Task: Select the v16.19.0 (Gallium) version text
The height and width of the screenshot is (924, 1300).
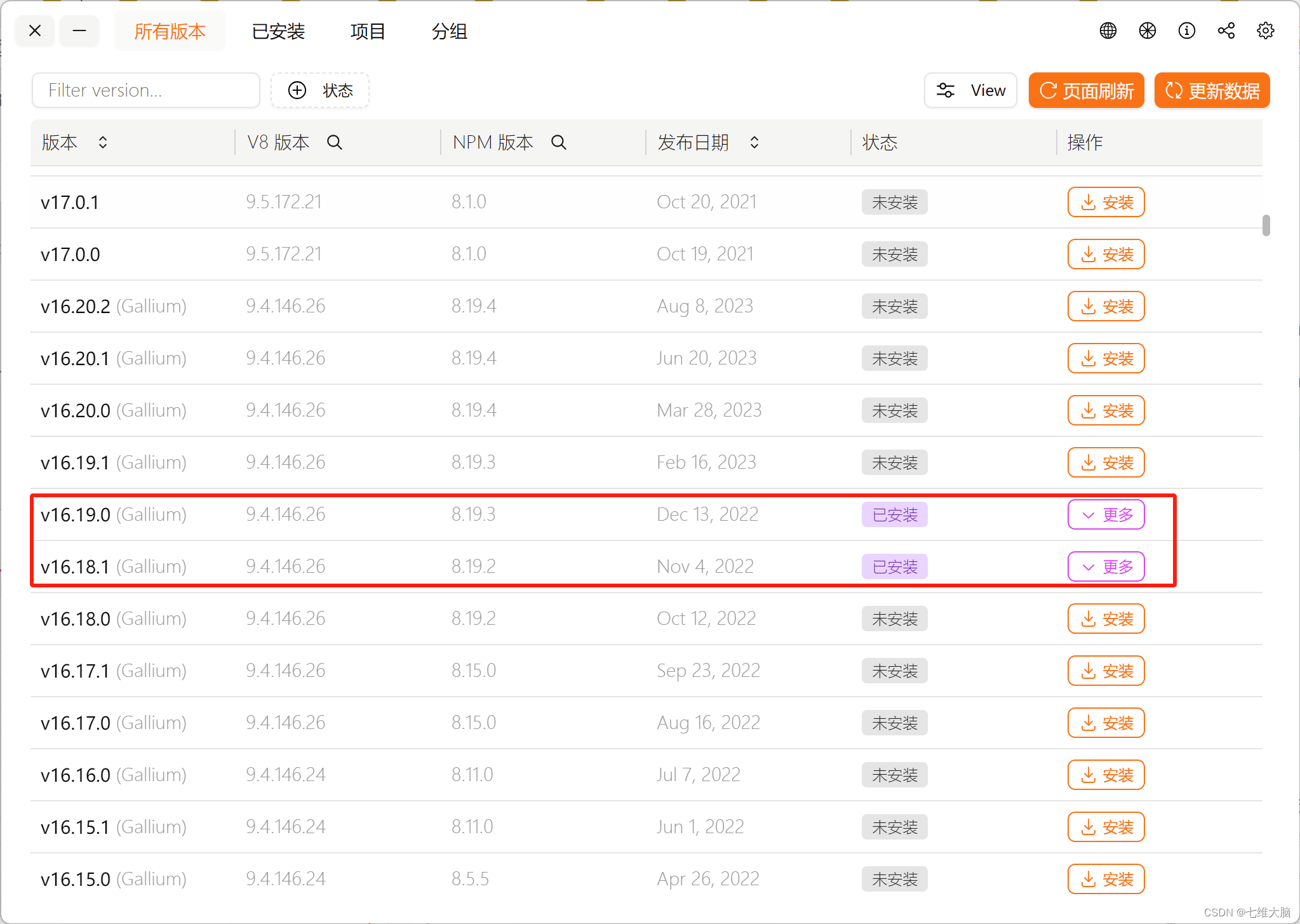Action: (x=114, y=514)
